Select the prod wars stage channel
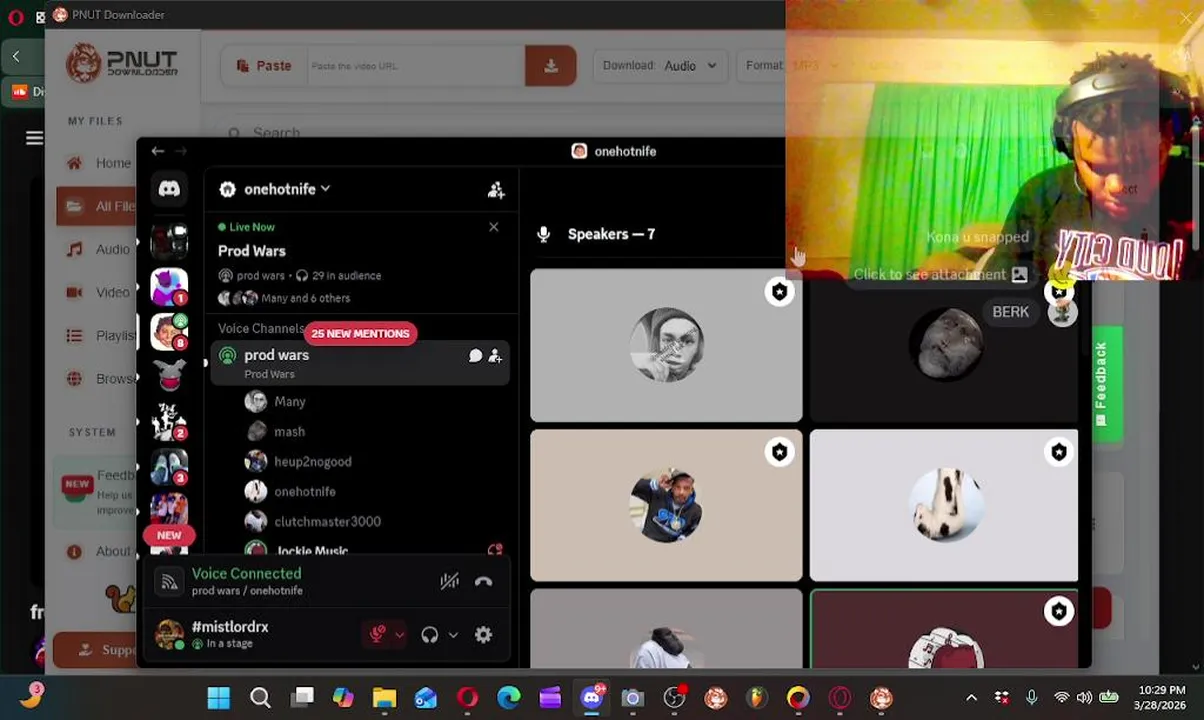Image resolution: width=1204 pixels, height=720 pixels. (358, 363)
